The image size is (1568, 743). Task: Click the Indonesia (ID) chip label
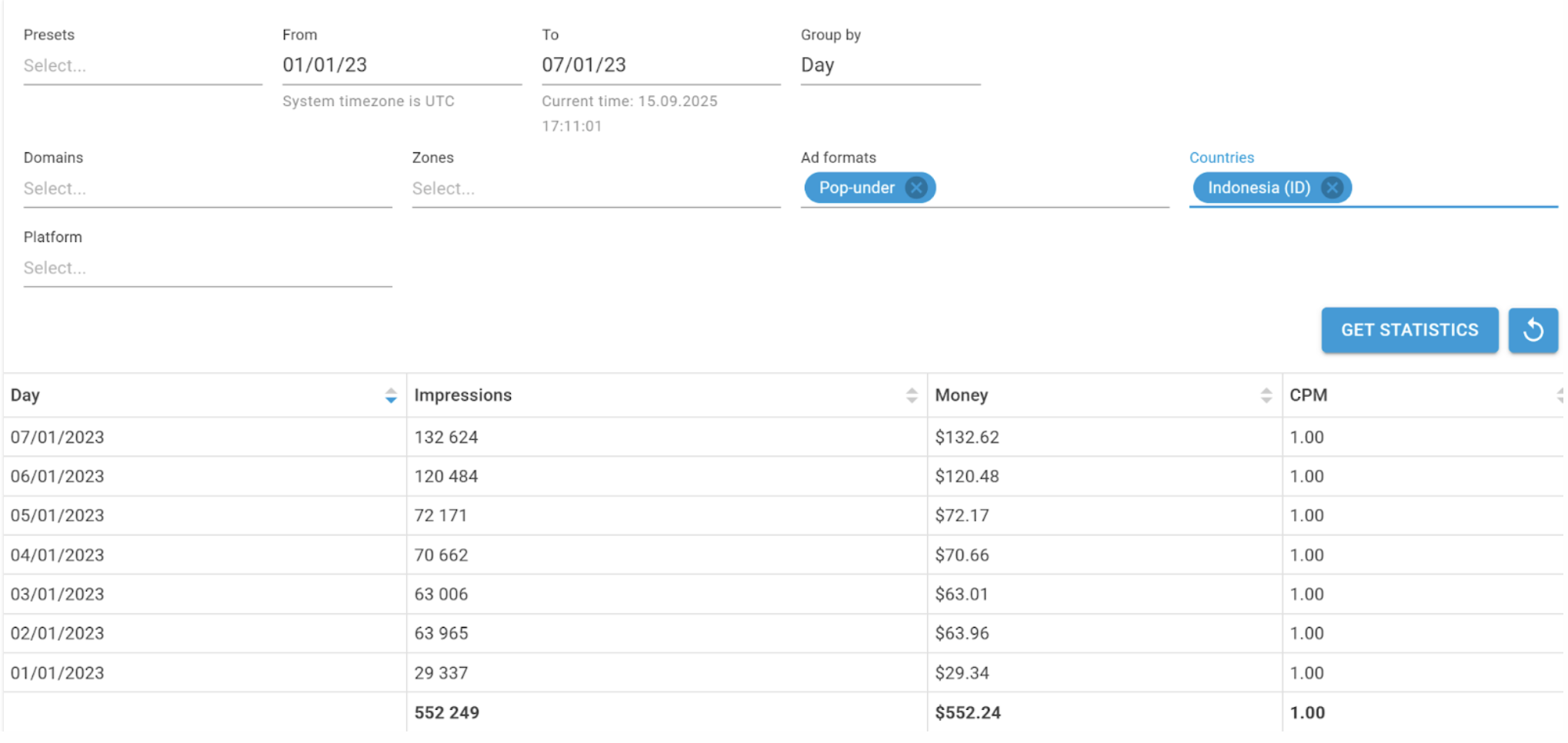1259,188
